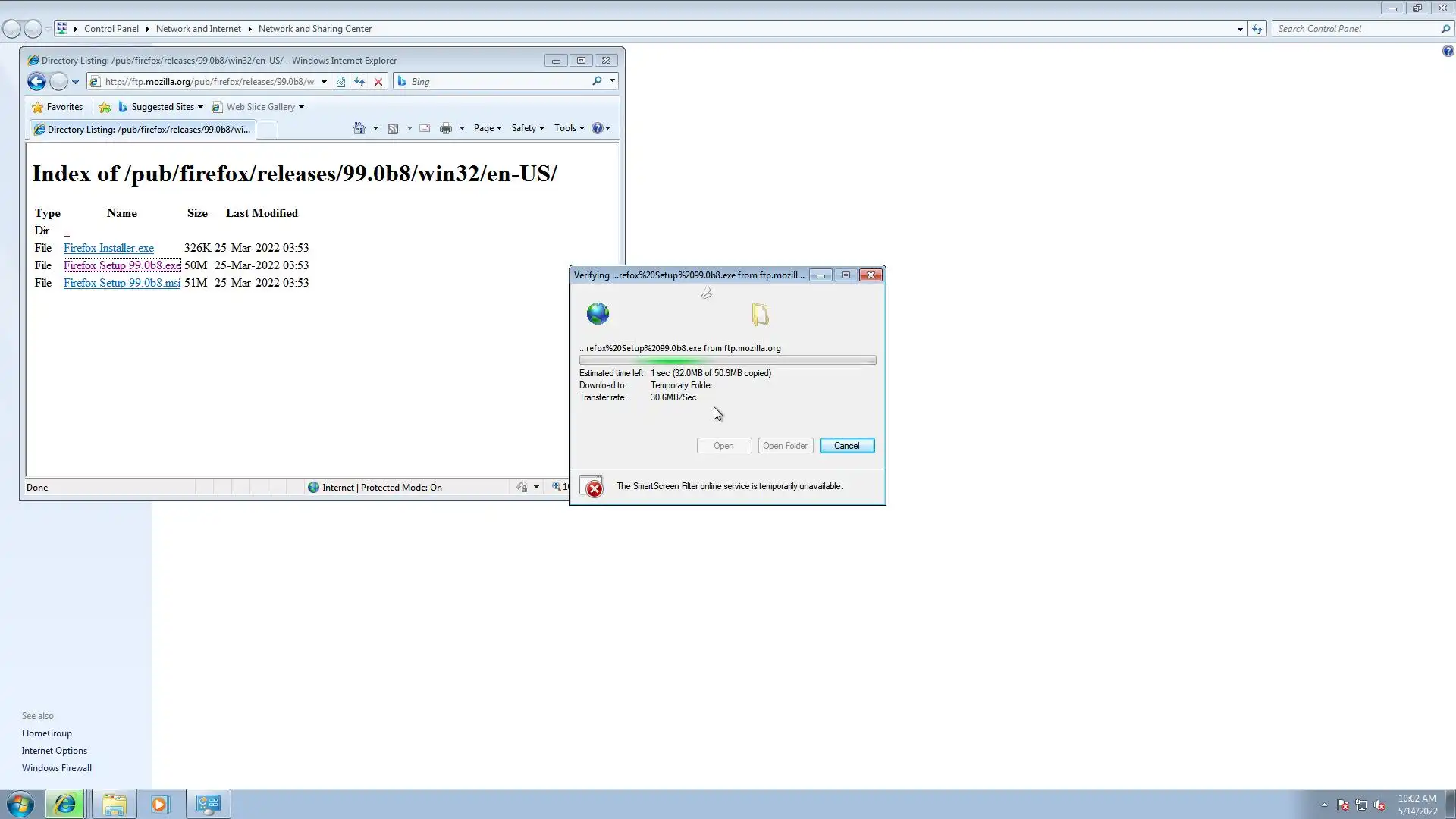
Task: Open the Safety menu
Action: (x=527, y=128)
